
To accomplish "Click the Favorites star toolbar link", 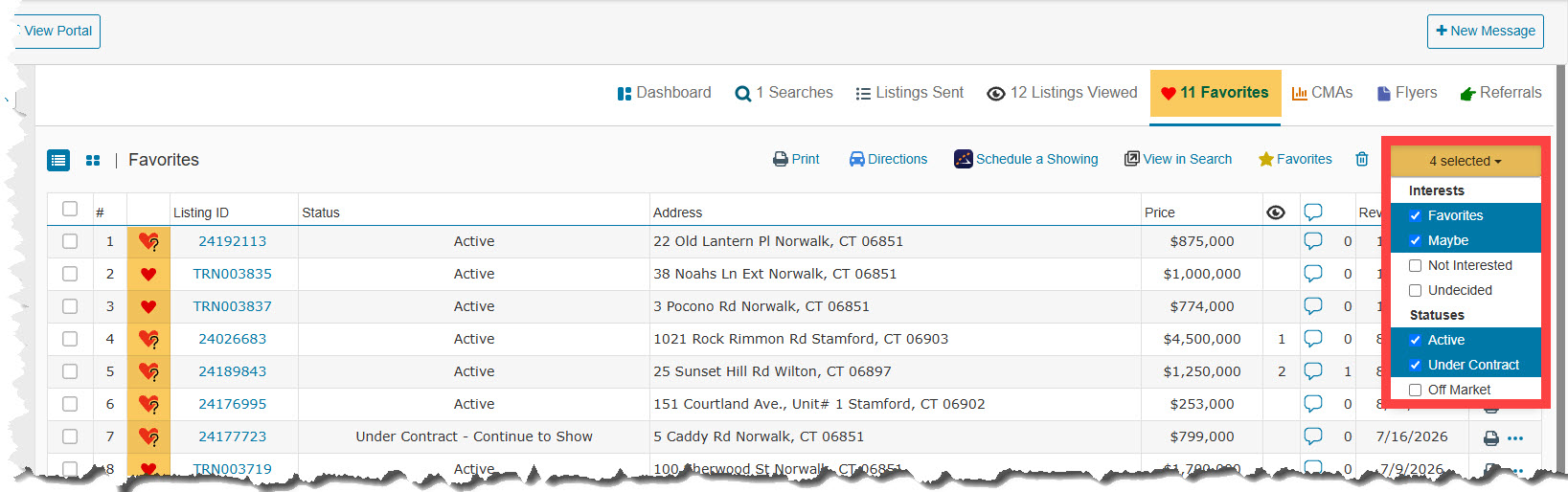I will point(1295,159).
